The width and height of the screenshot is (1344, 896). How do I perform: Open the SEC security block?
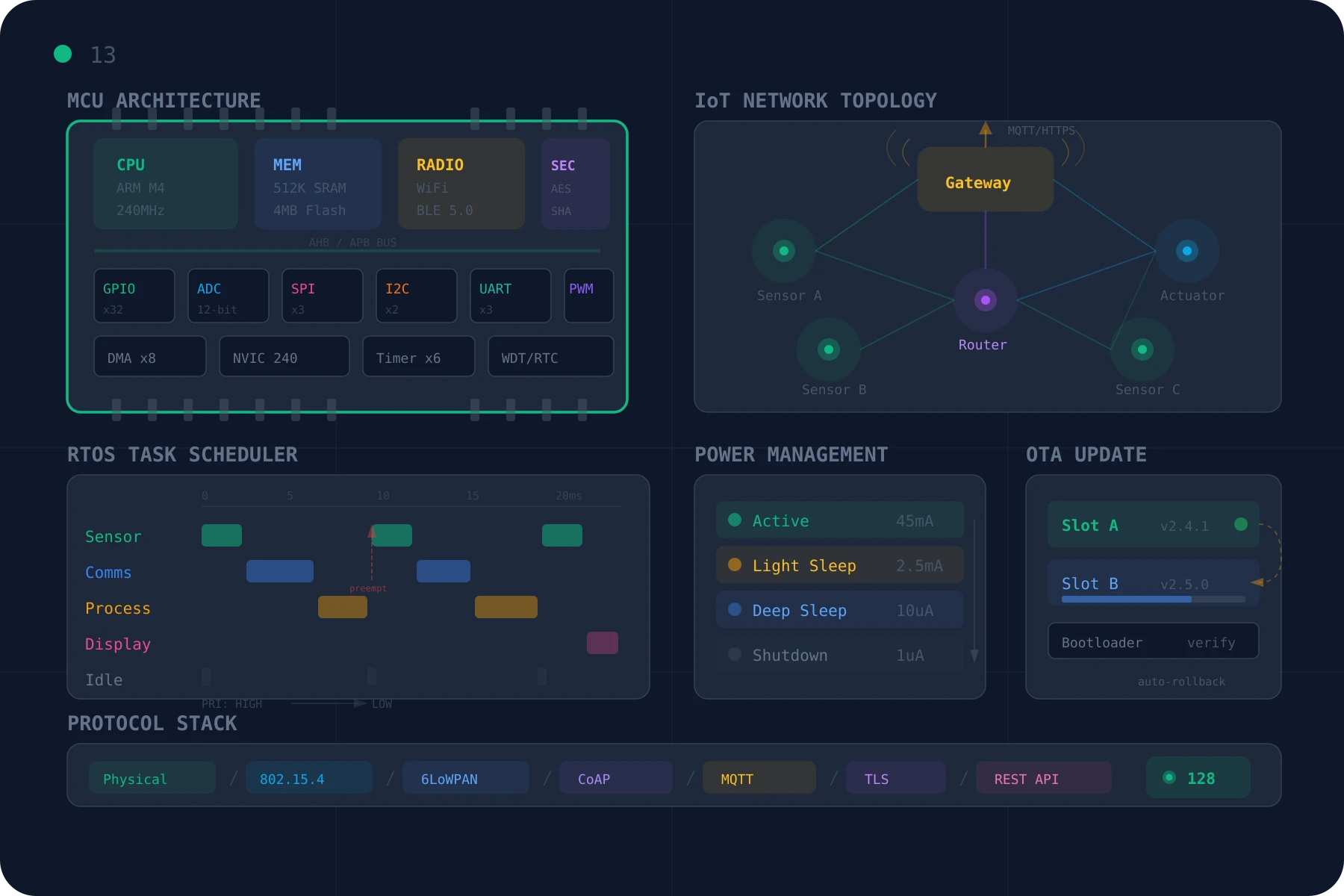(575, 184)
